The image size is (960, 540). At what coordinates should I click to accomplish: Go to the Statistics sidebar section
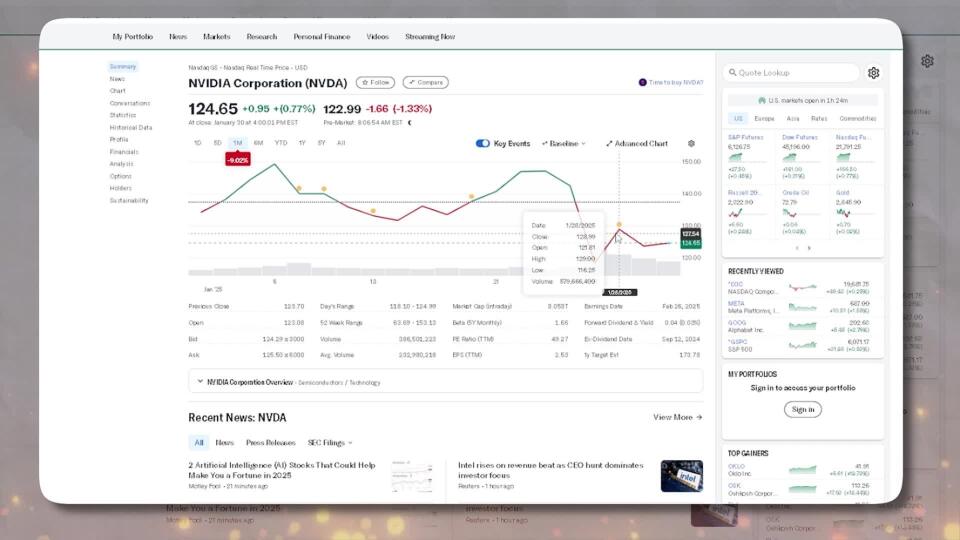pyautogui.click(x=123, y=115)
